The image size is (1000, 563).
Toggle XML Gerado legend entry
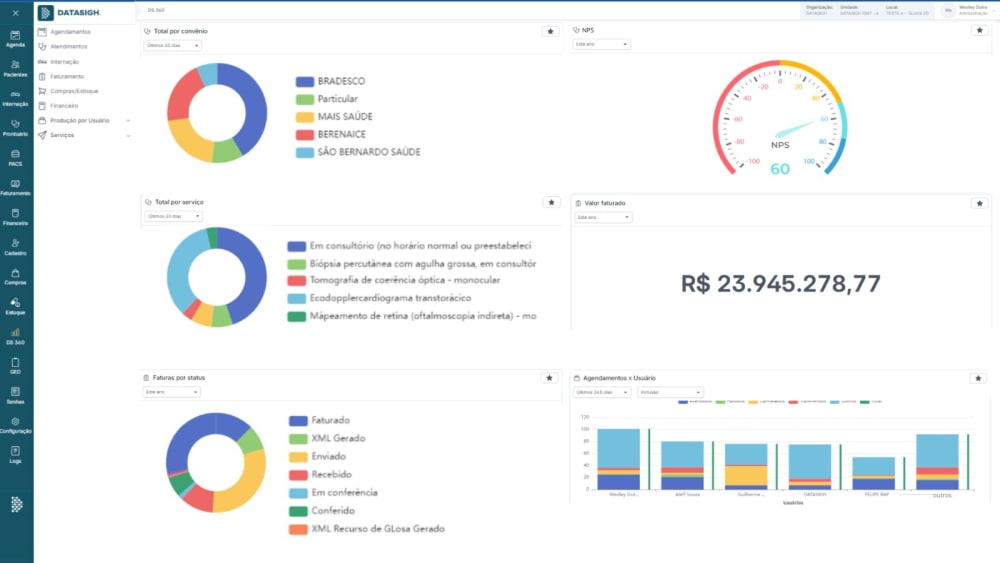point(327,439)
